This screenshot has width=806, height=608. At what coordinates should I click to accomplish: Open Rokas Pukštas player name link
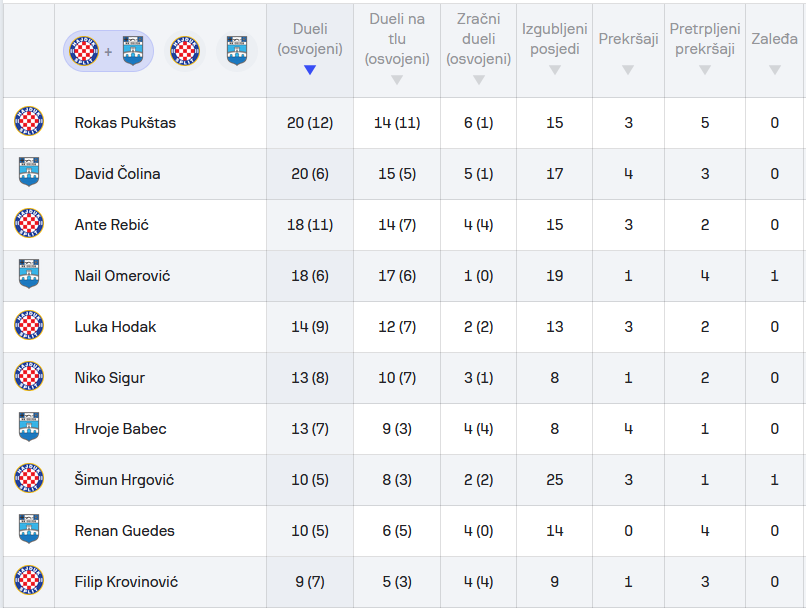pos(125,123)
